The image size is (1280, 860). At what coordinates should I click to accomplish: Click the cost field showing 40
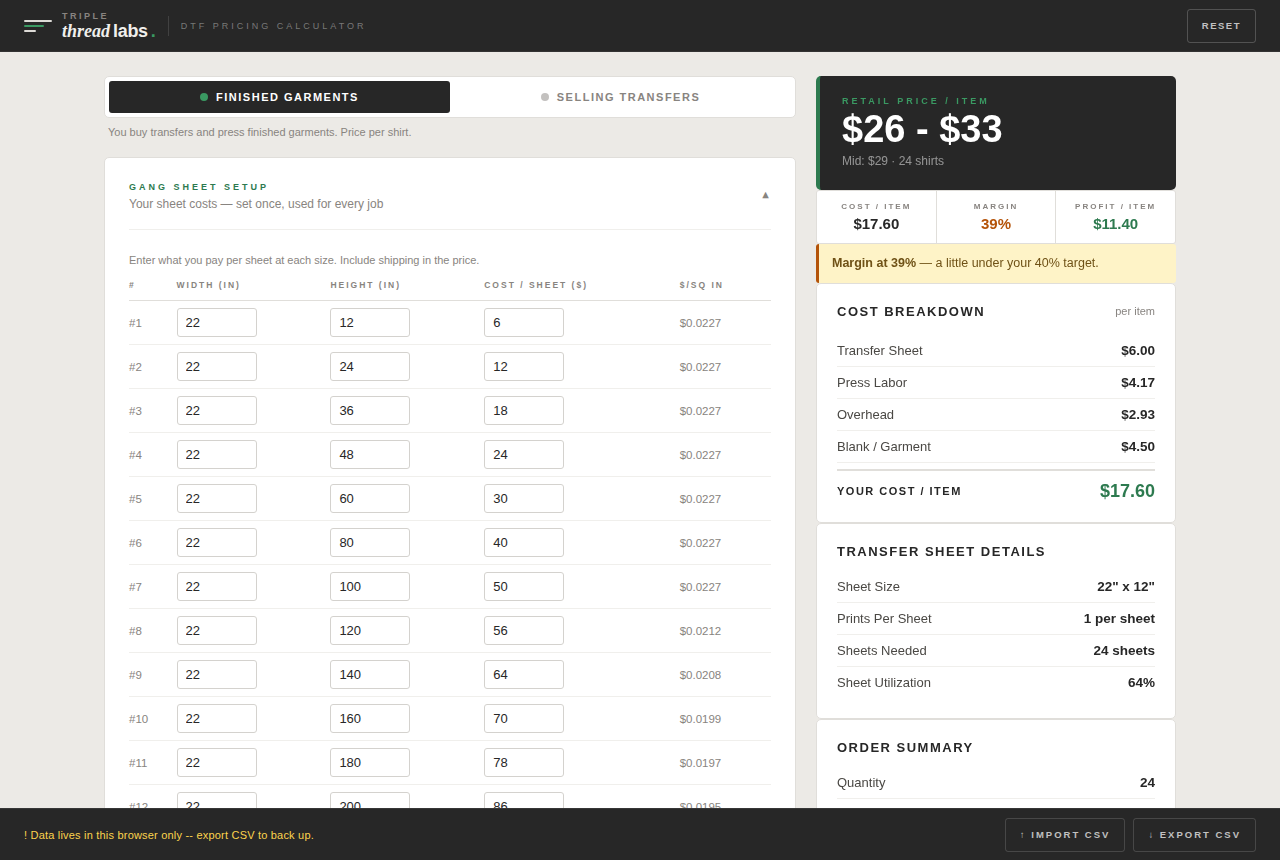(524, 543)
